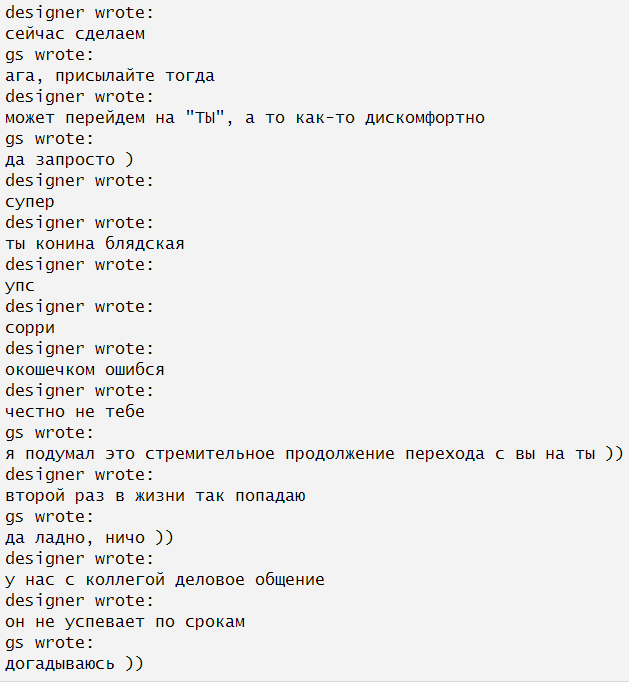The height and width of the screenshot is (682, 629).
Task: Click the message "сейчас сделаем"
Action: click(x=75, y=34)
